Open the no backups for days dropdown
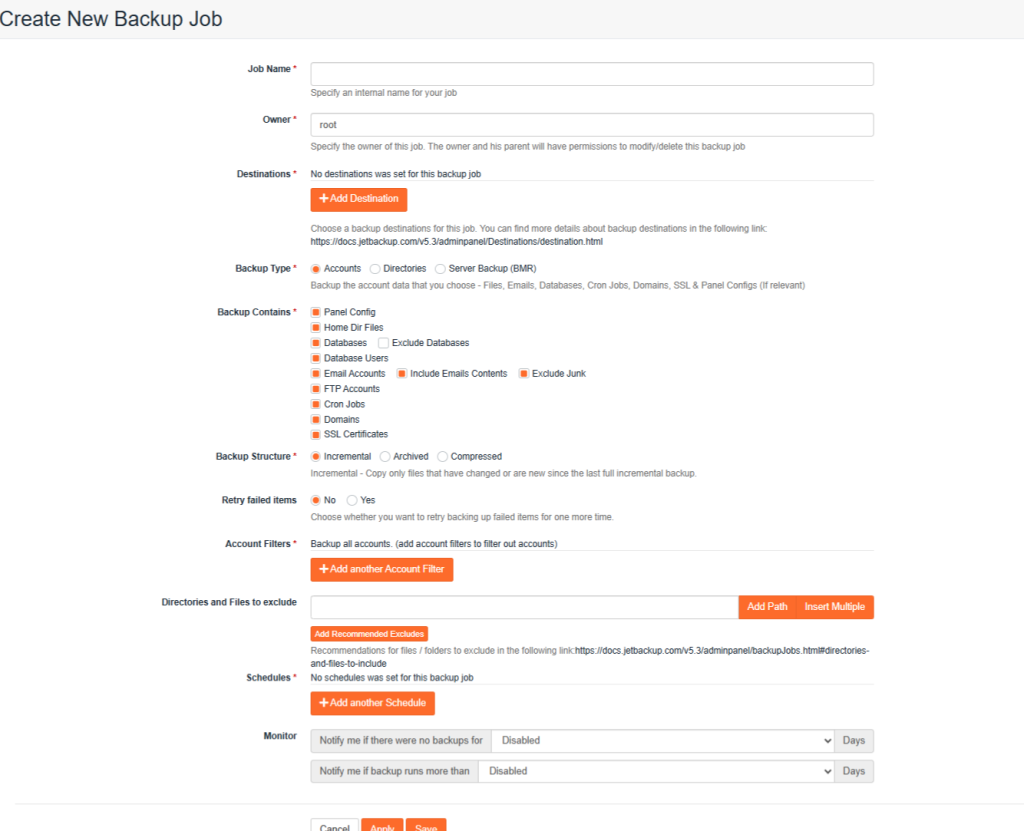The width and height of the screenshot is (1024, 831). tap(663, 741)
